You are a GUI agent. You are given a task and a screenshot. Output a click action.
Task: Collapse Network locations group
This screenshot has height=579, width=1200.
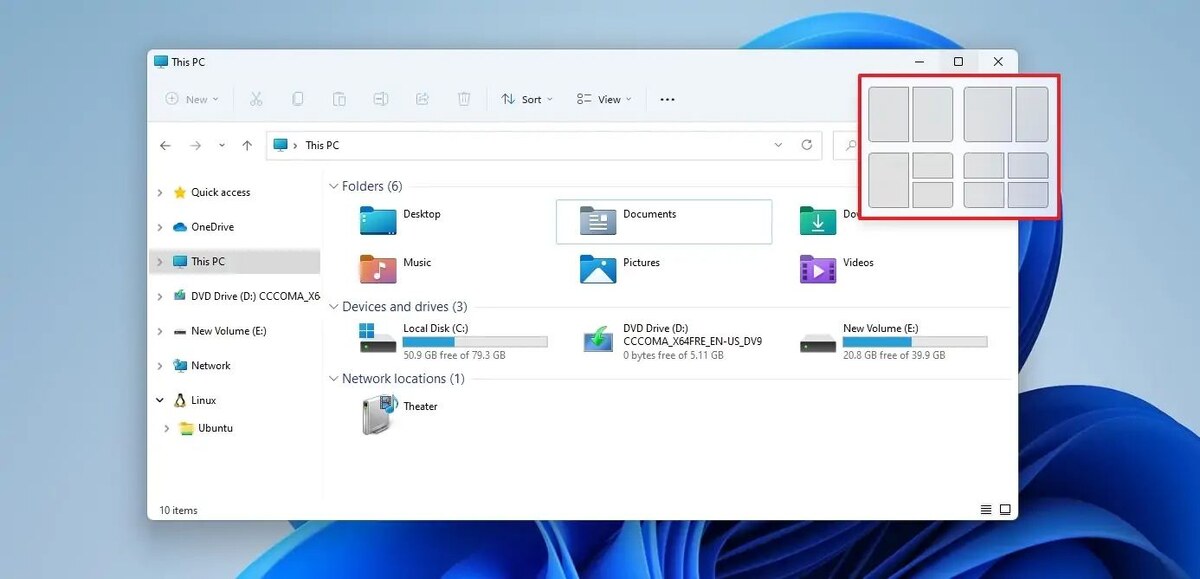[x=334, y=379]
